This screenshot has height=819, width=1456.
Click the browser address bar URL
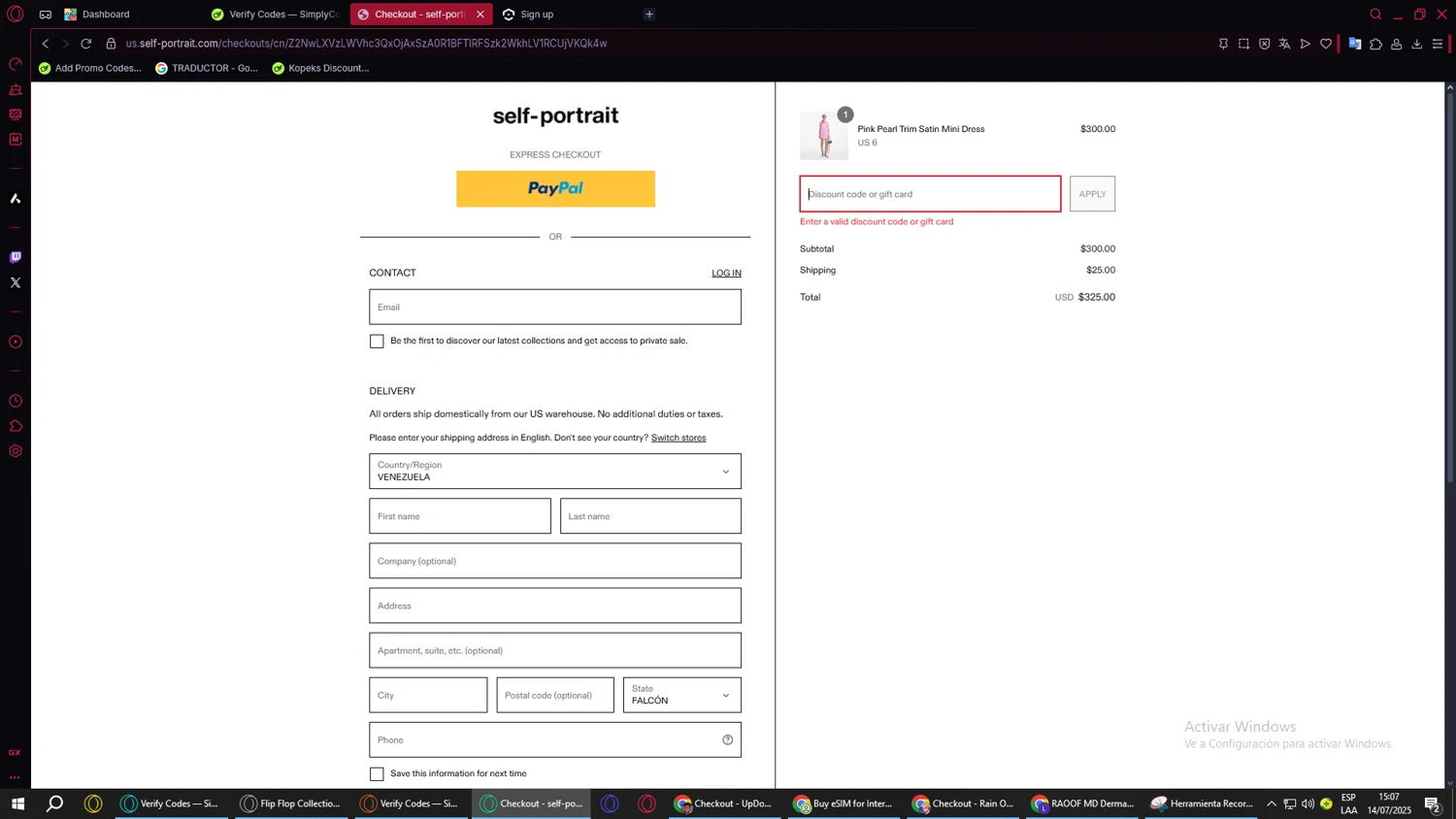coord(366,44)
